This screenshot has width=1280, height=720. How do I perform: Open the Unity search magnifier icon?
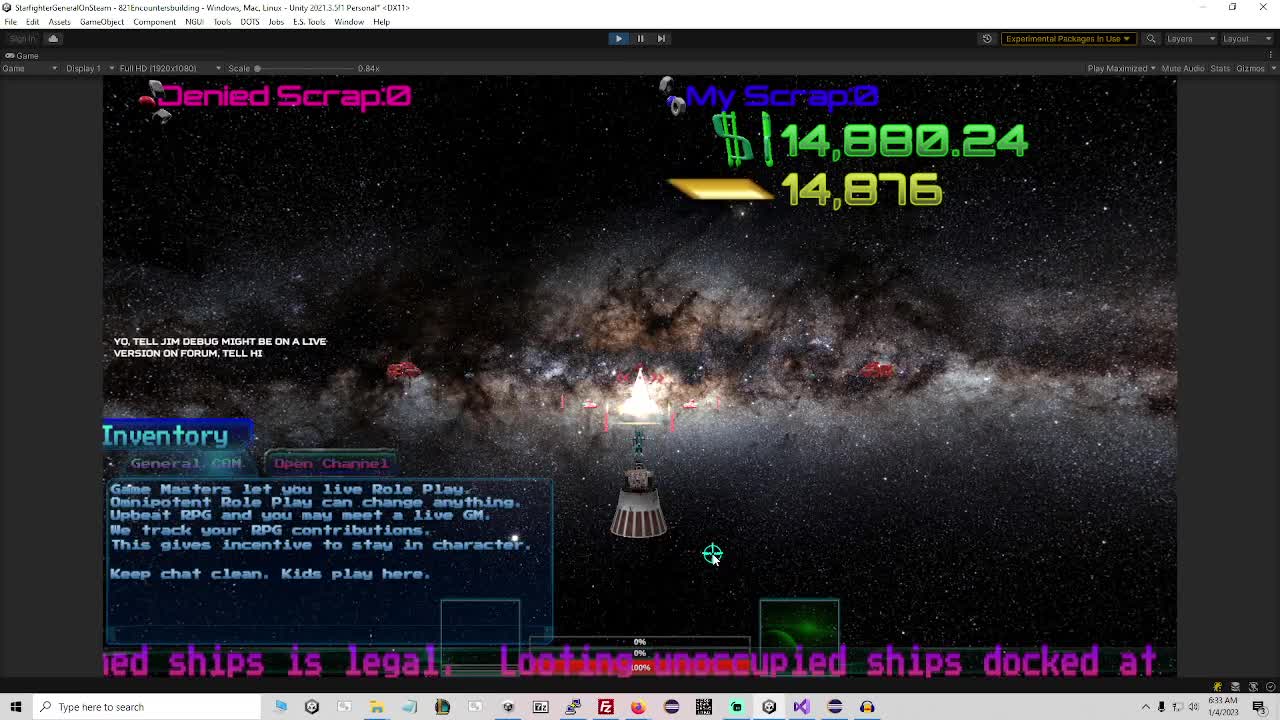click(x=1151, y=39)
